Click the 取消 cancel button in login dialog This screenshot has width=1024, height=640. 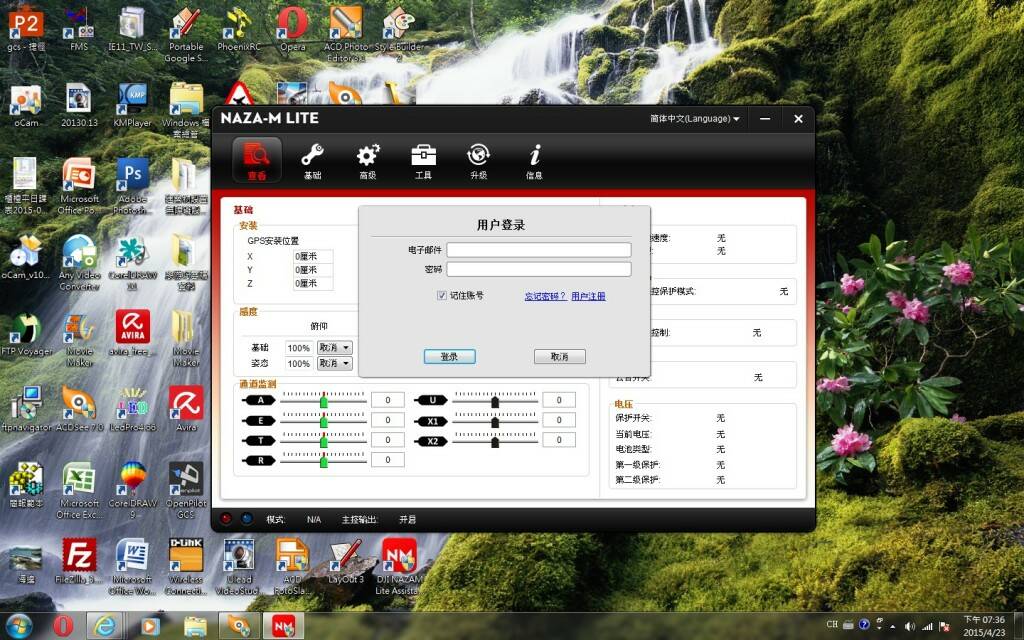click(560, 357)
